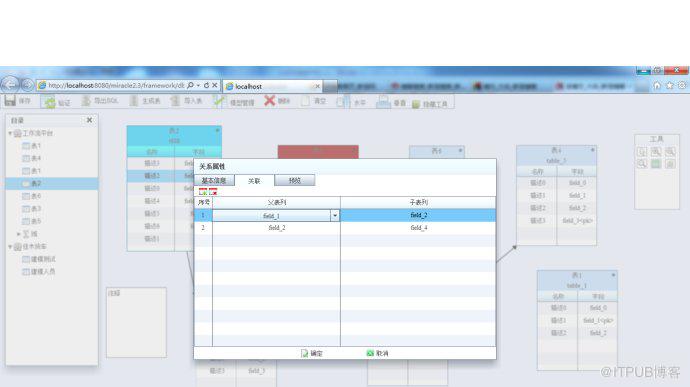Collapse the tree group containing 建模测试
The image size is (690, 387).
pos(10,247)
